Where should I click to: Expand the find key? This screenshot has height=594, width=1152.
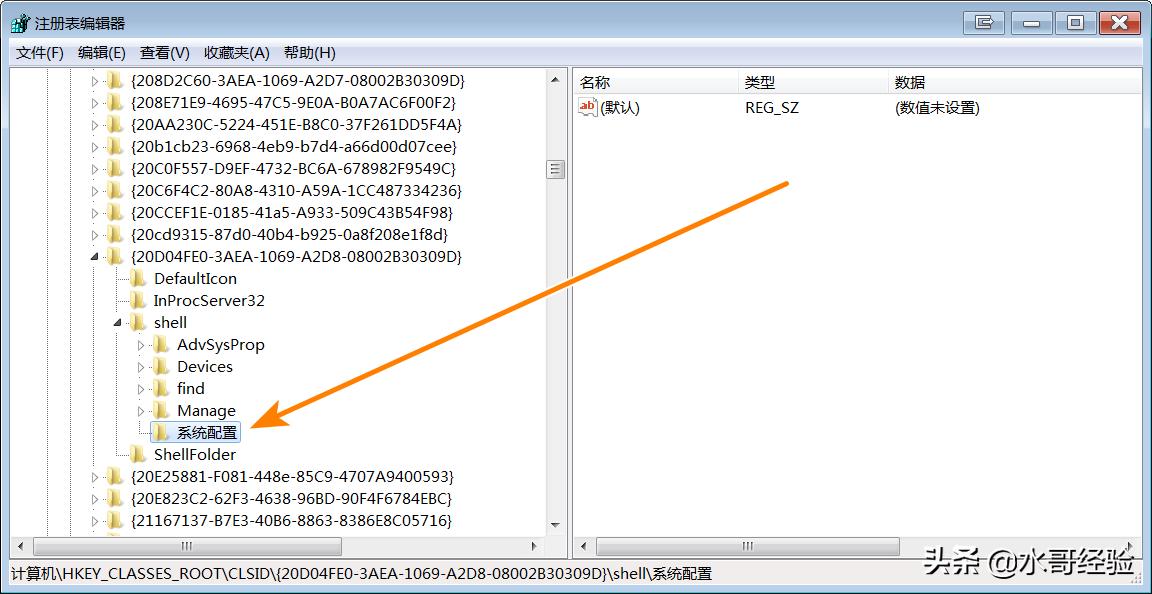142,390
